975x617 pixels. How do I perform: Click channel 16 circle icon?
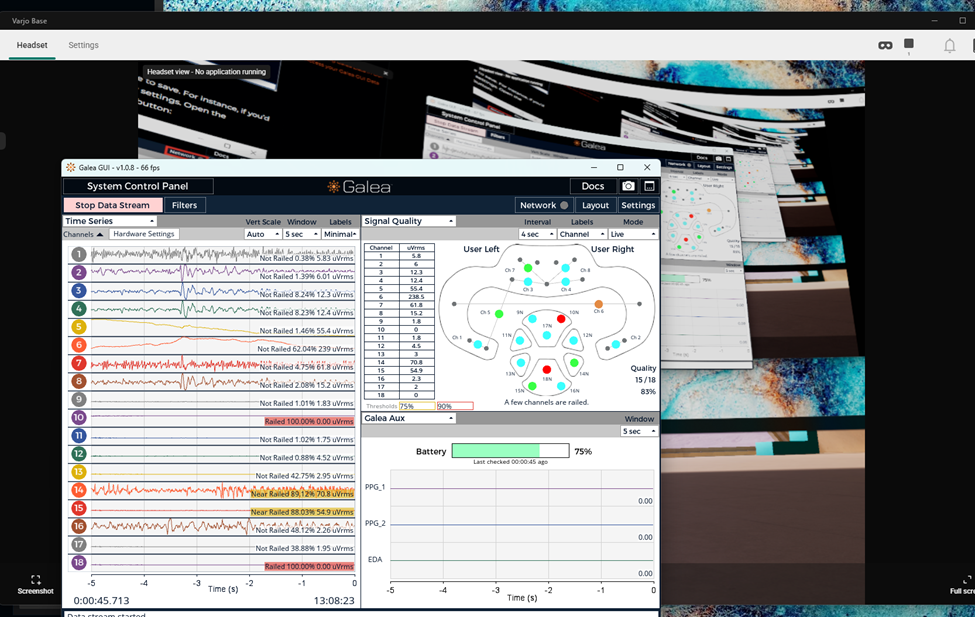tap(78, 526)
